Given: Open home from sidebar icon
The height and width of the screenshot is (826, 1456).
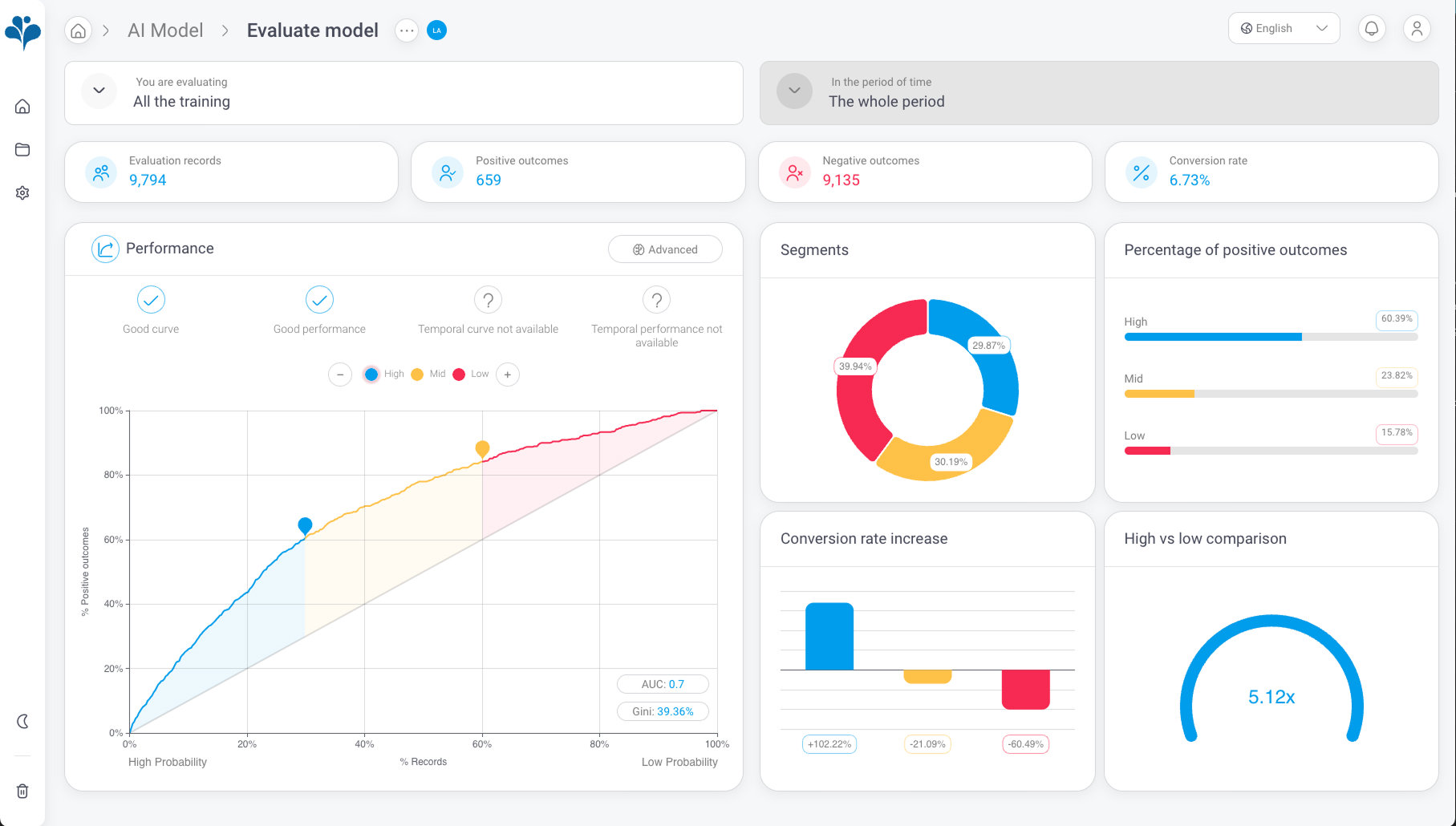Looking at the screenshot, I should (x=22, y=107).
